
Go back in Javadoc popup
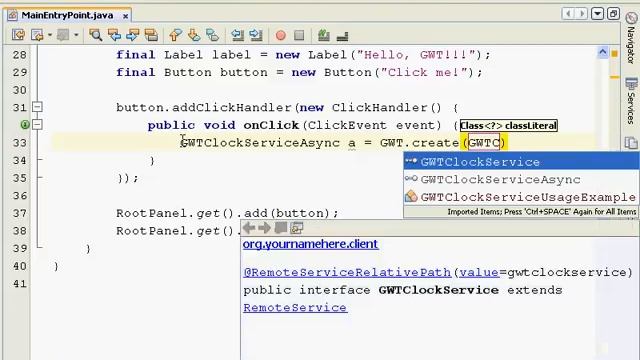pos(249,228)
